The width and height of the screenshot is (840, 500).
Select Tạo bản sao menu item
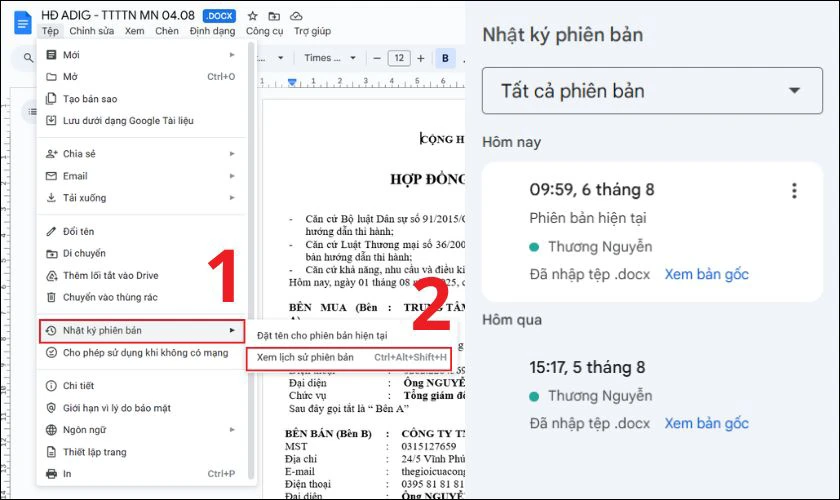[141, 99]
